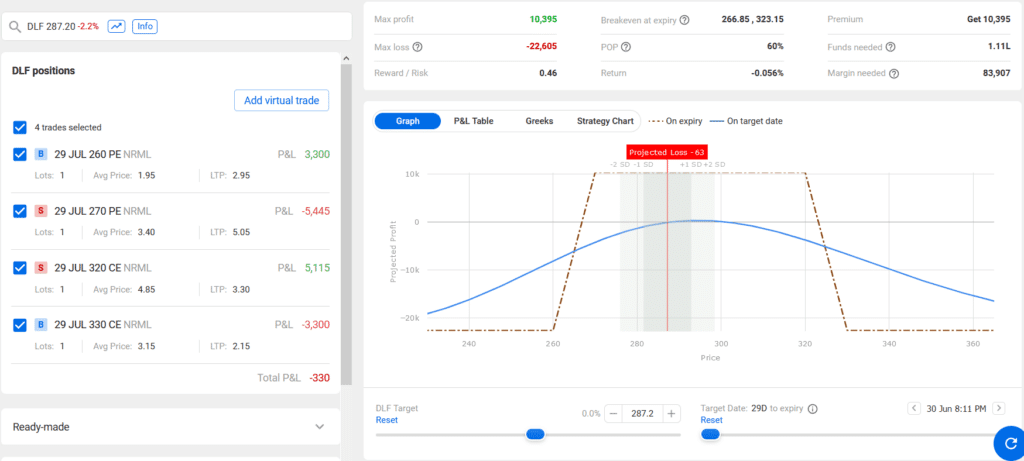Screen dimensions: 1024x461
Task: Reset the DLF Target
Action: coord(387,420)
